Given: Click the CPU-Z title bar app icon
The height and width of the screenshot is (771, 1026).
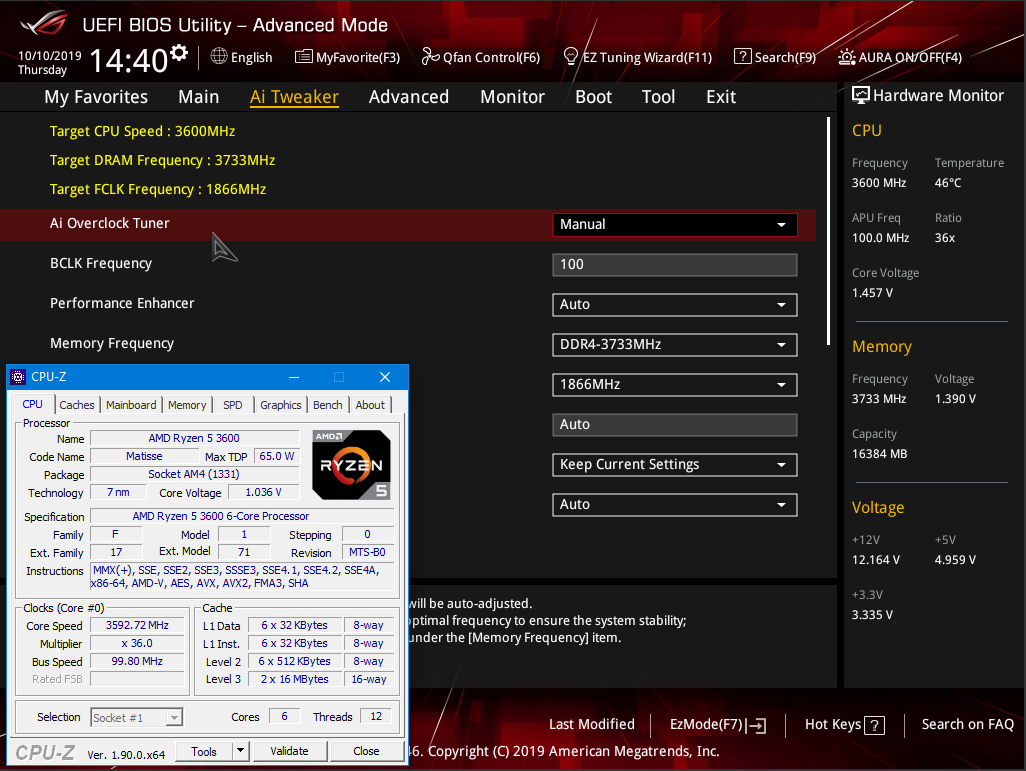Looking at the screenshot, I should click(x=18, y=377).
